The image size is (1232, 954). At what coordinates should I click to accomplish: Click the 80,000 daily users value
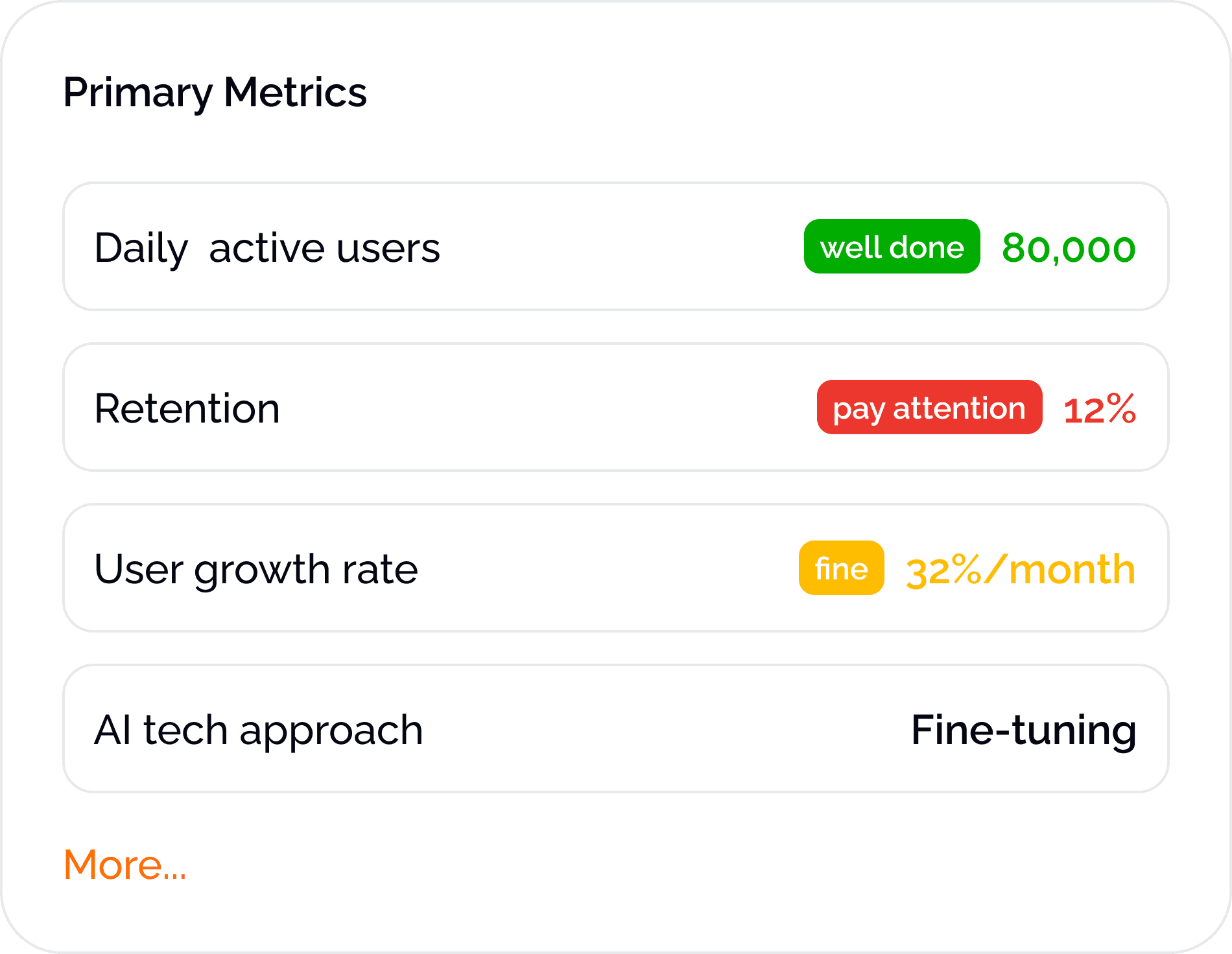point(1069,248)
